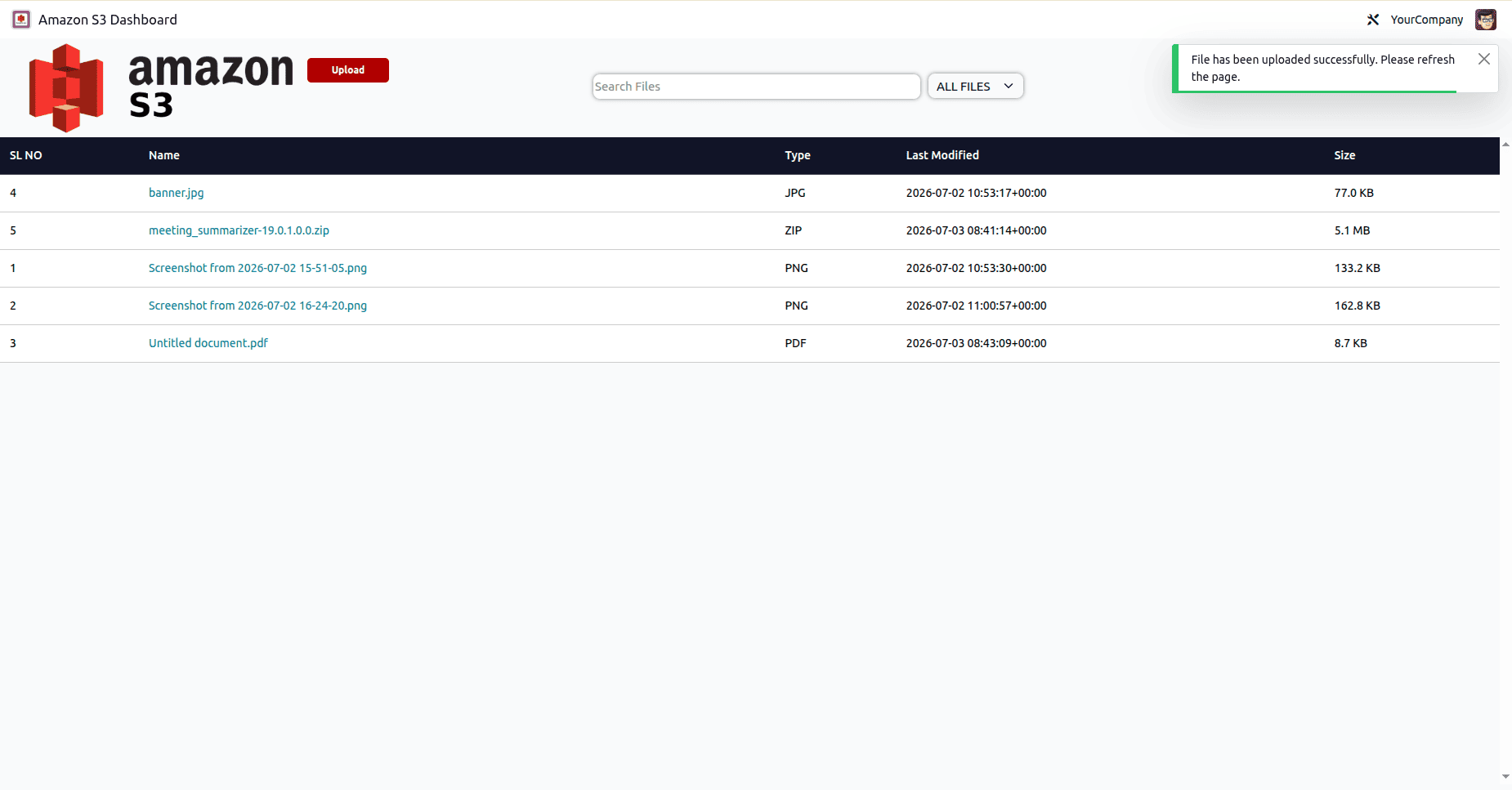The height and width of the screenshot is (790, 1512).
Task: Open the user avatar menu
Action: [1486, 20]
